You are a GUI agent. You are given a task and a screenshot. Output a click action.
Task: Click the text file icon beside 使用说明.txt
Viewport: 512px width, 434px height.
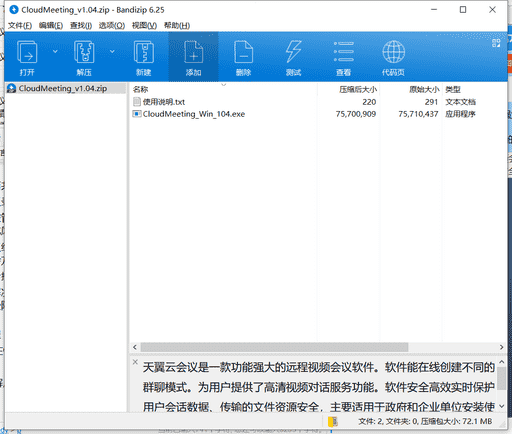pos(137,102)
